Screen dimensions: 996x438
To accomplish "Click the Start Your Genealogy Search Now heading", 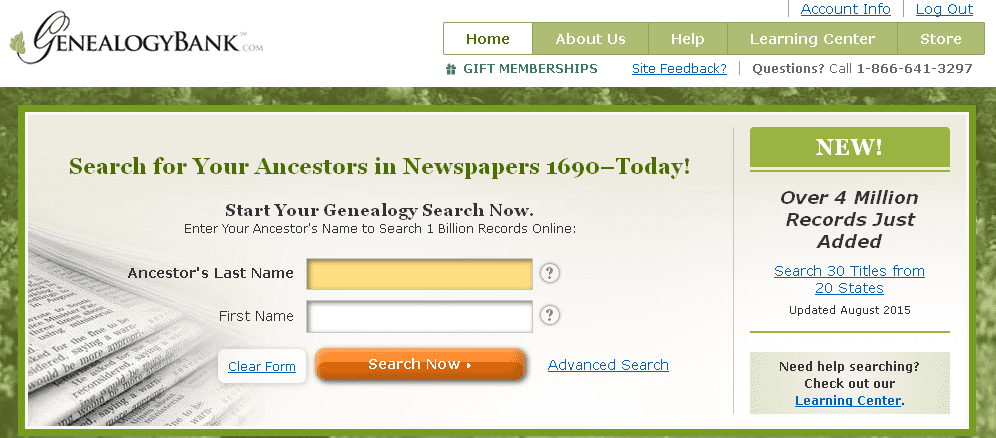I will 379,210.
